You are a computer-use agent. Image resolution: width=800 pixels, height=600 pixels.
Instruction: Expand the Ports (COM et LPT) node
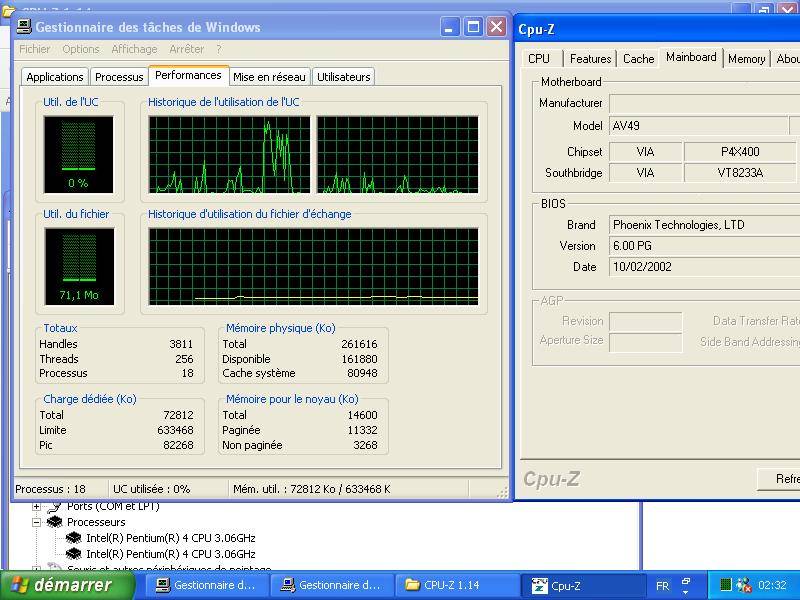point(37,507)
